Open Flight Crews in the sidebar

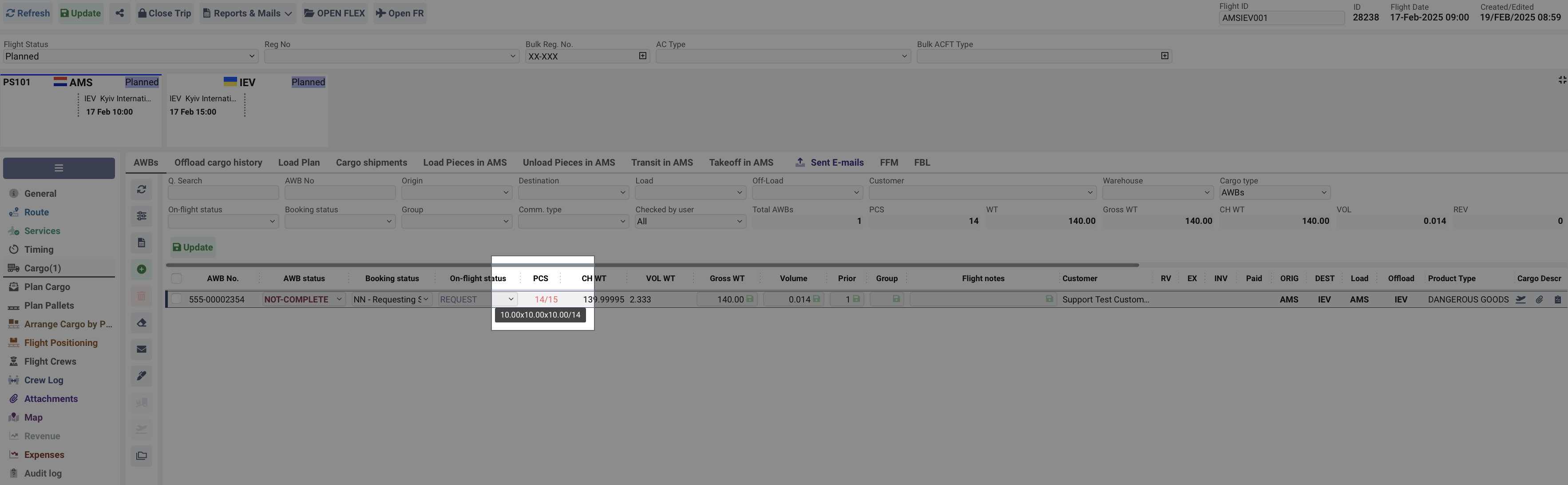[x=50, y=362]
